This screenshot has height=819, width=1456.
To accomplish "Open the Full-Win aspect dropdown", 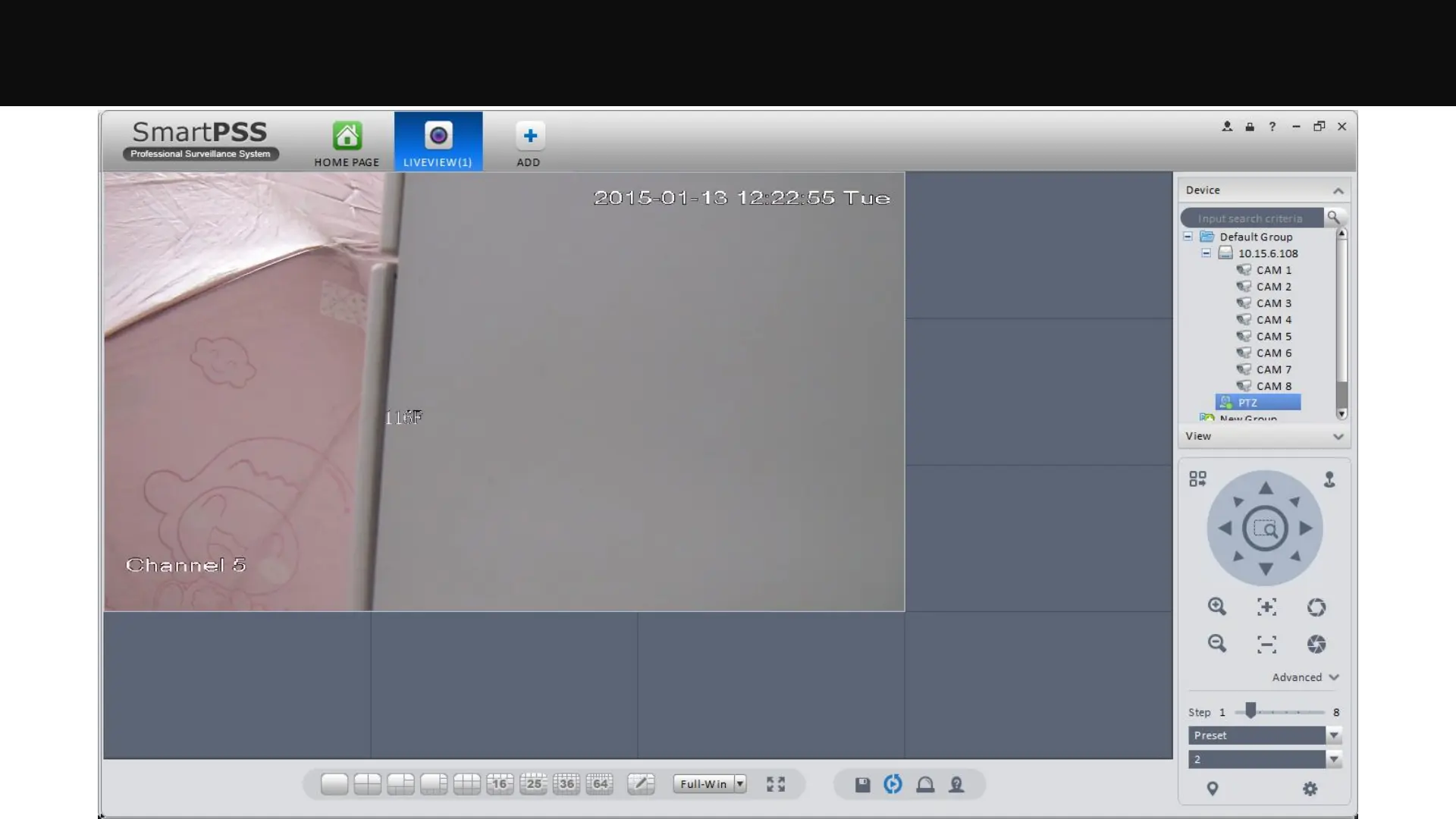I will point(710,784).
